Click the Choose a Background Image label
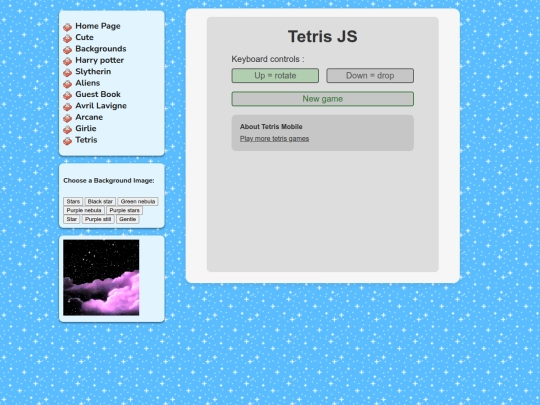Image resolution: width=540 pixels, height=405 pixels. pyautogui.click(x=109, y=180)
